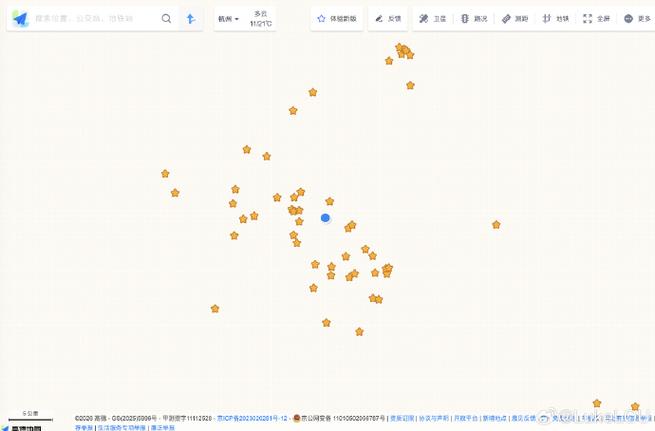Open feedback via the pencil icon

(379, 18)
